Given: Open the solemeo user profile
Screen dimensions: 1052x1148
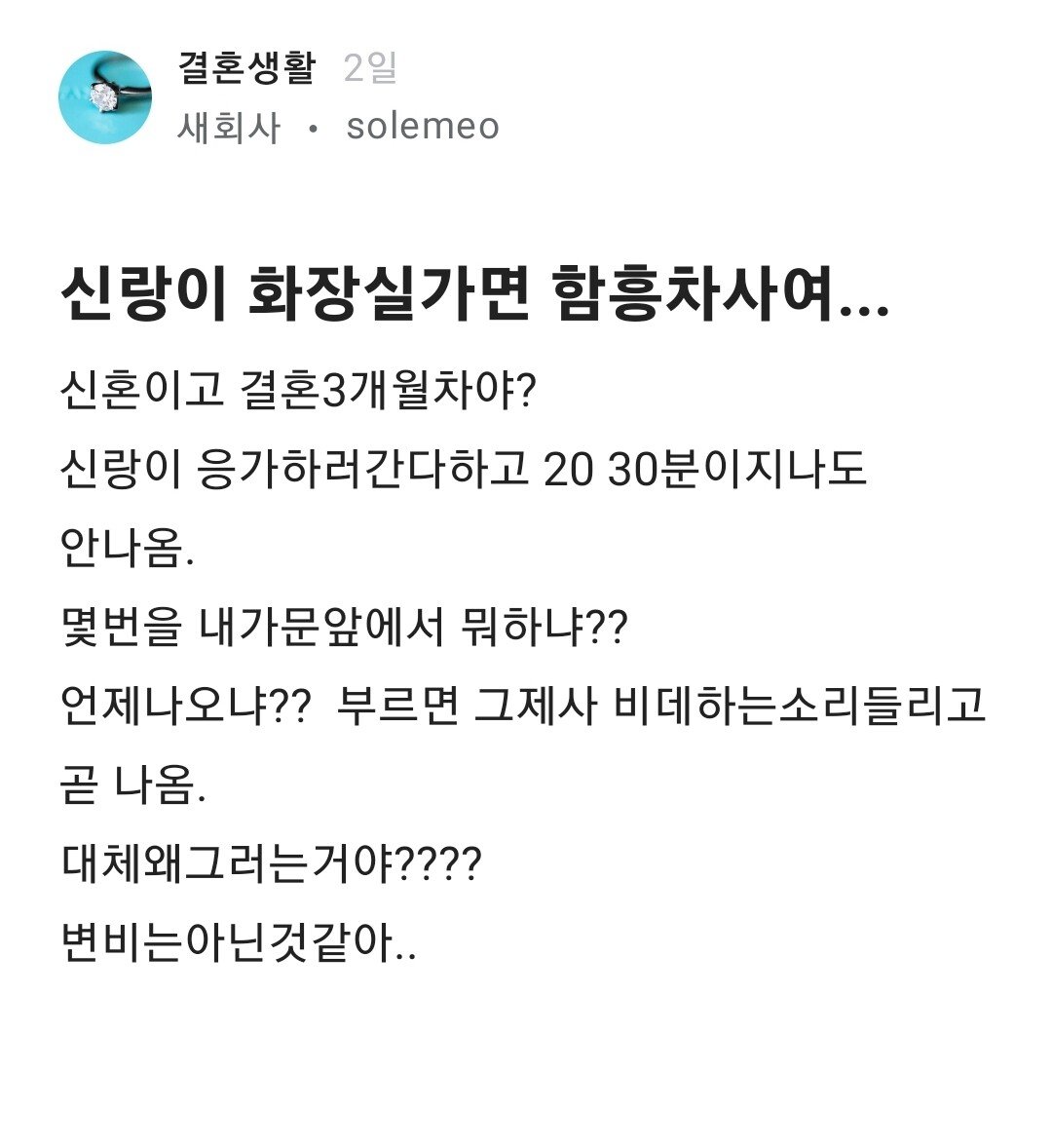Looking at the screenshot, I should coord(423,127).
